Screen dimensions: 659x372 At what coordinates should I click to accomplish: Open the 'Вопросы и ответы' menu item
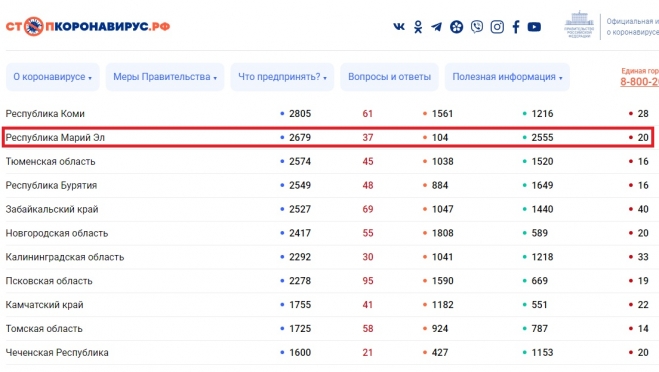tap(389, 77)
